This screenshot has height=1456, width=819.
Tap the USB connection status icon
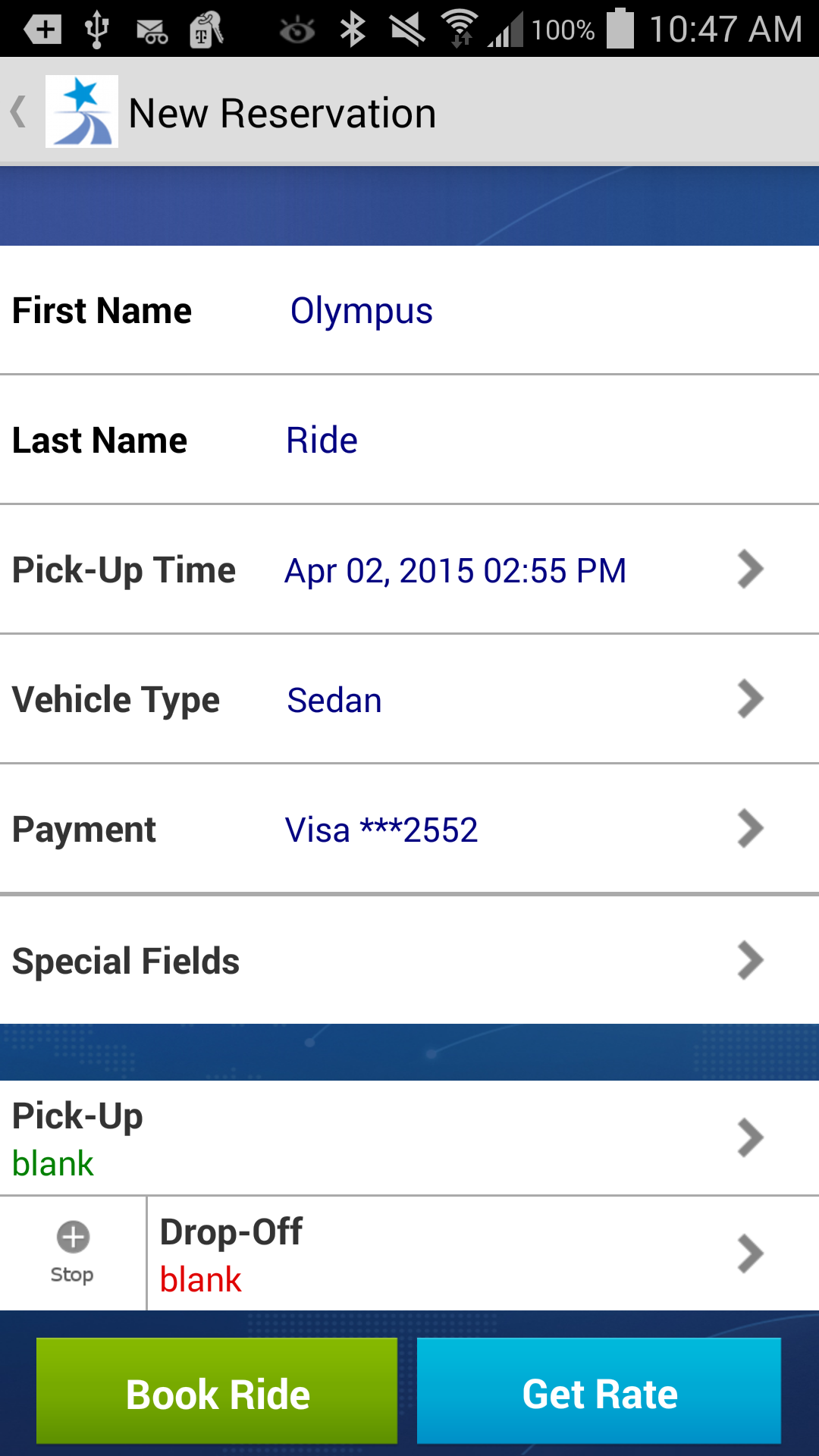(96, 30)
